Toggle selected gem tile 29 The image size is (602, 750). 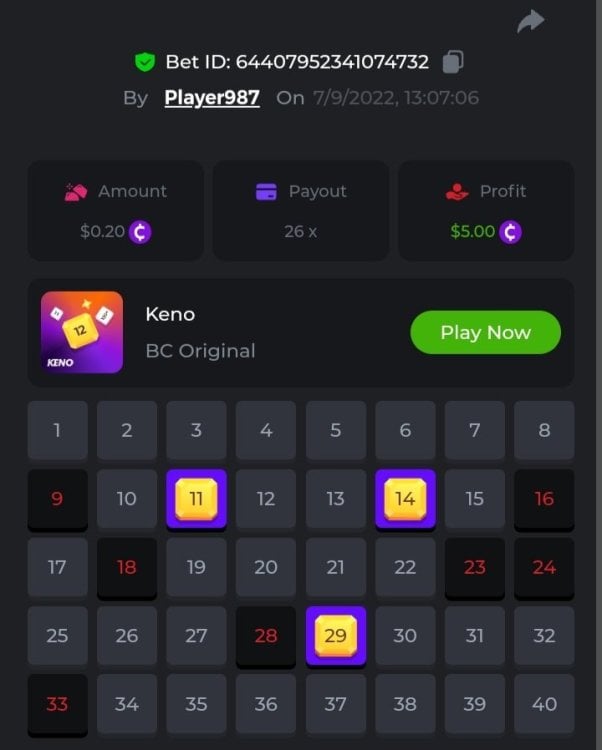[336, 636]
